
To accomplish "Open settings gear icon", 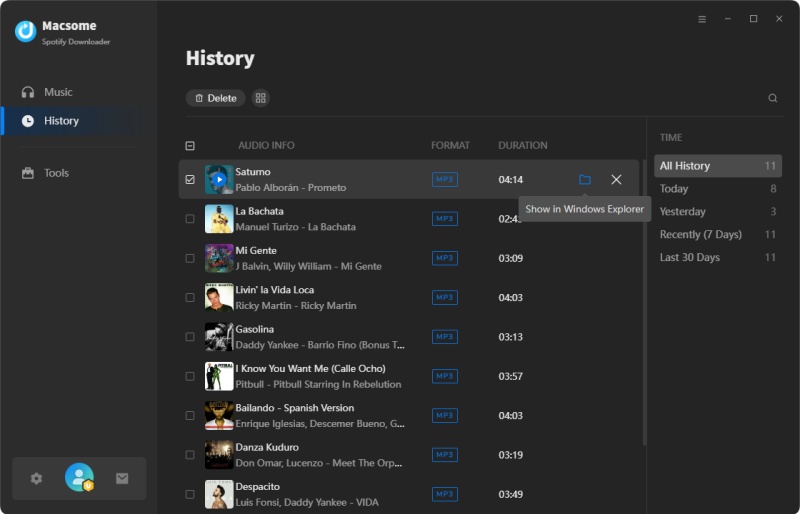I will tap(36, 479).
